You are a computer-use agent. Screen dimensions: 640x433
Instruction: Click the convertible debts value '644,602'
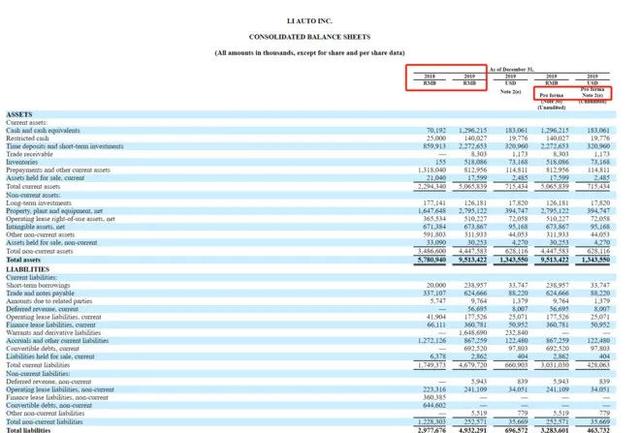435,405
